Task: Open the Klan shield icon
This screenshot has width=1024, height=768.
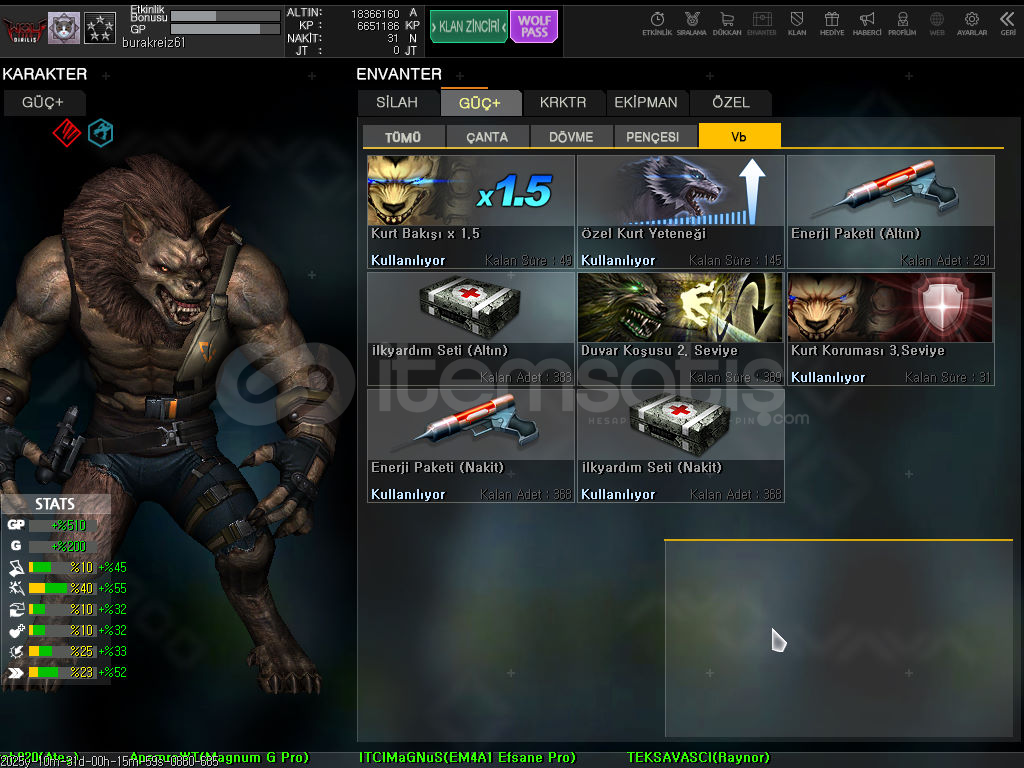Action: pos(797,24)
